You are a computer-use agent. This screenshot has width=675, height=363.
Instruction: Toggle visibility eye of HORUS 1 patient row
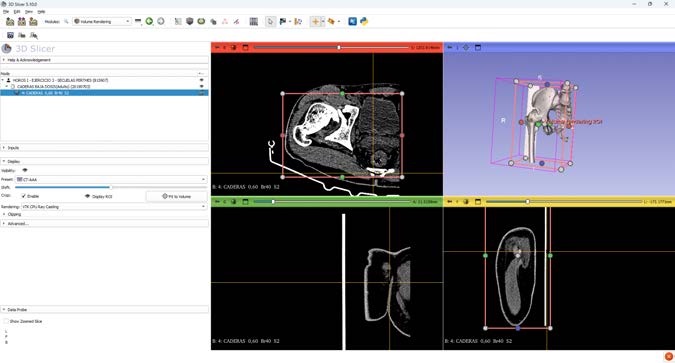click(201, 81)
